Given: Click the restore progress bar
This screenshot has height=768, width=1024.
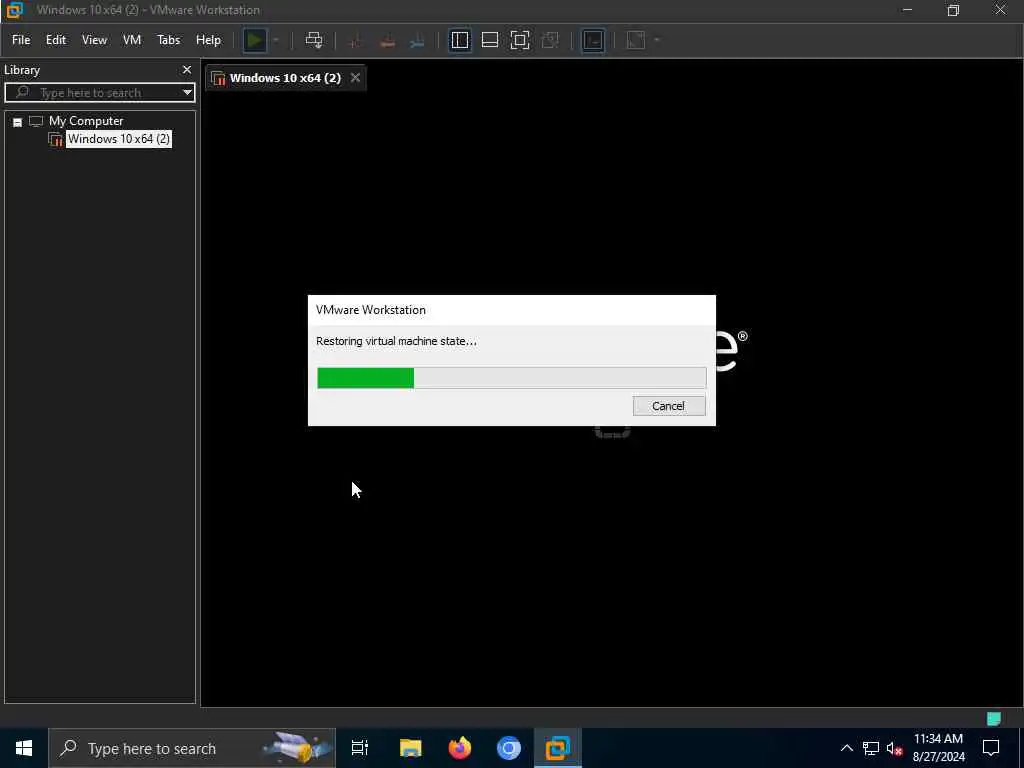Looking at the screenshot, I should click(511, 377).
